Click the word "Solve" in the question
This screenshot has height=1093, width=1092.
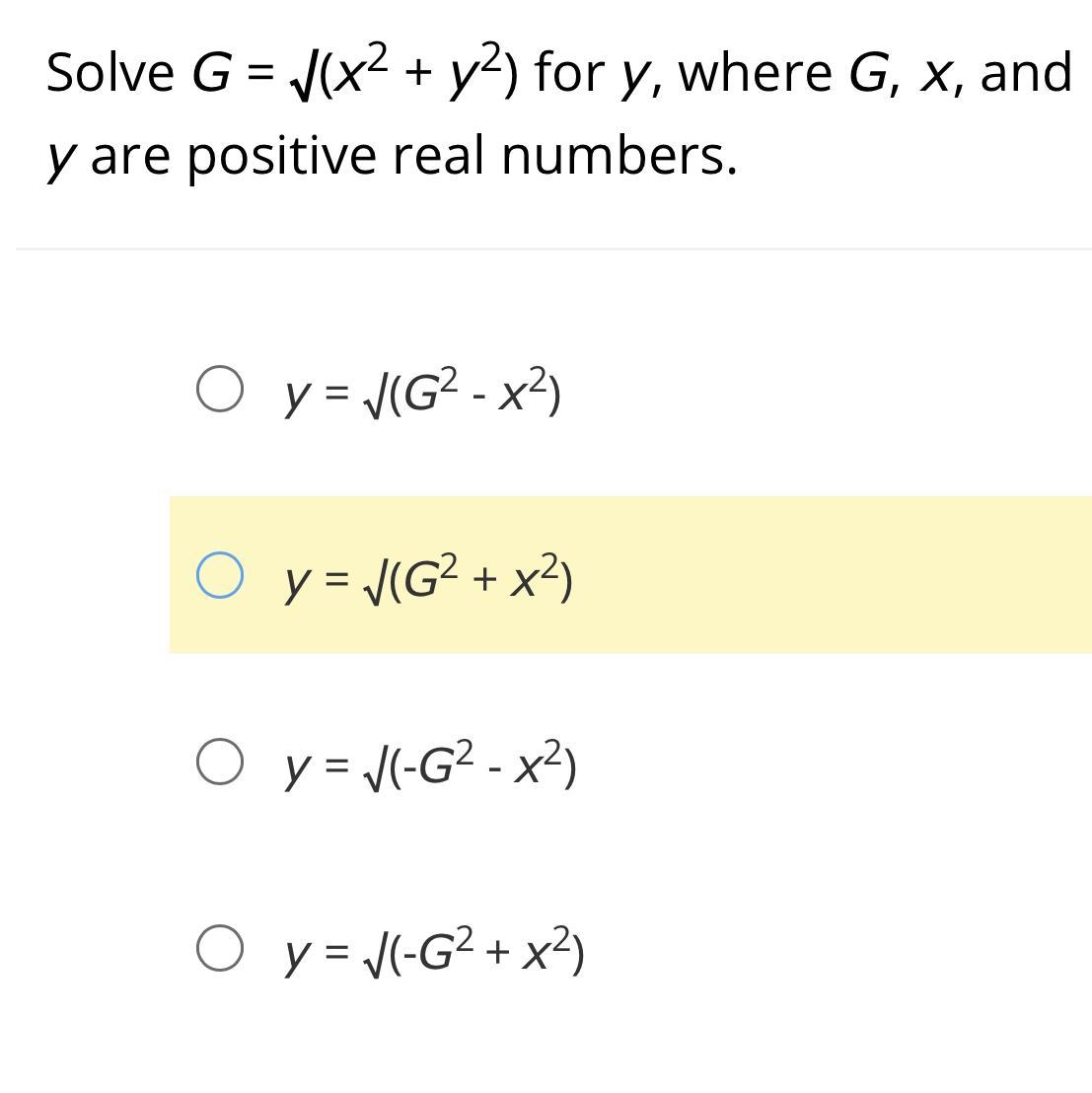tap(109, 73)
